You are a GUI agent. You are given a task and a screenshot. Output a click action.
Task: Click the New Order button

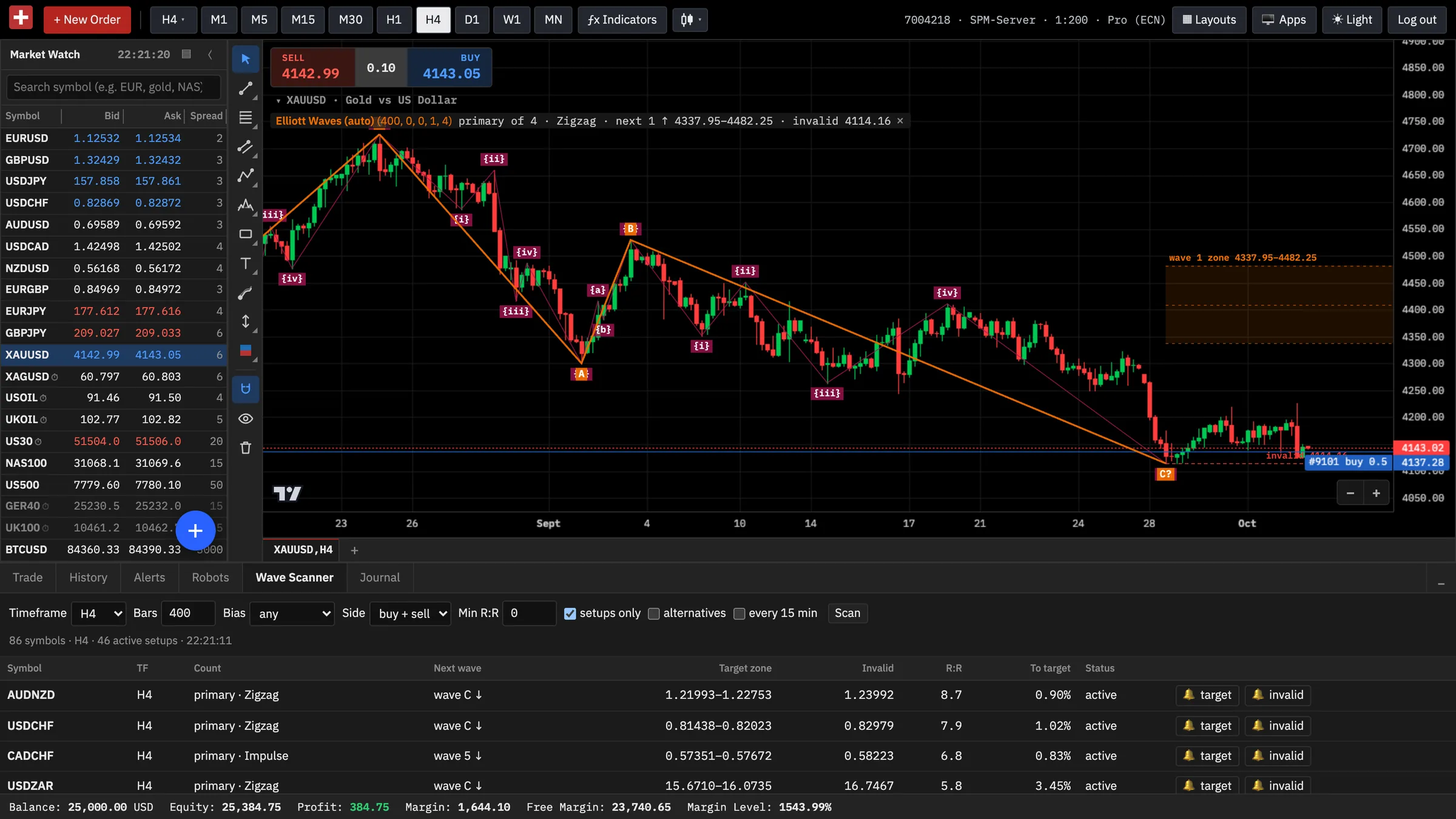(87, 19)
